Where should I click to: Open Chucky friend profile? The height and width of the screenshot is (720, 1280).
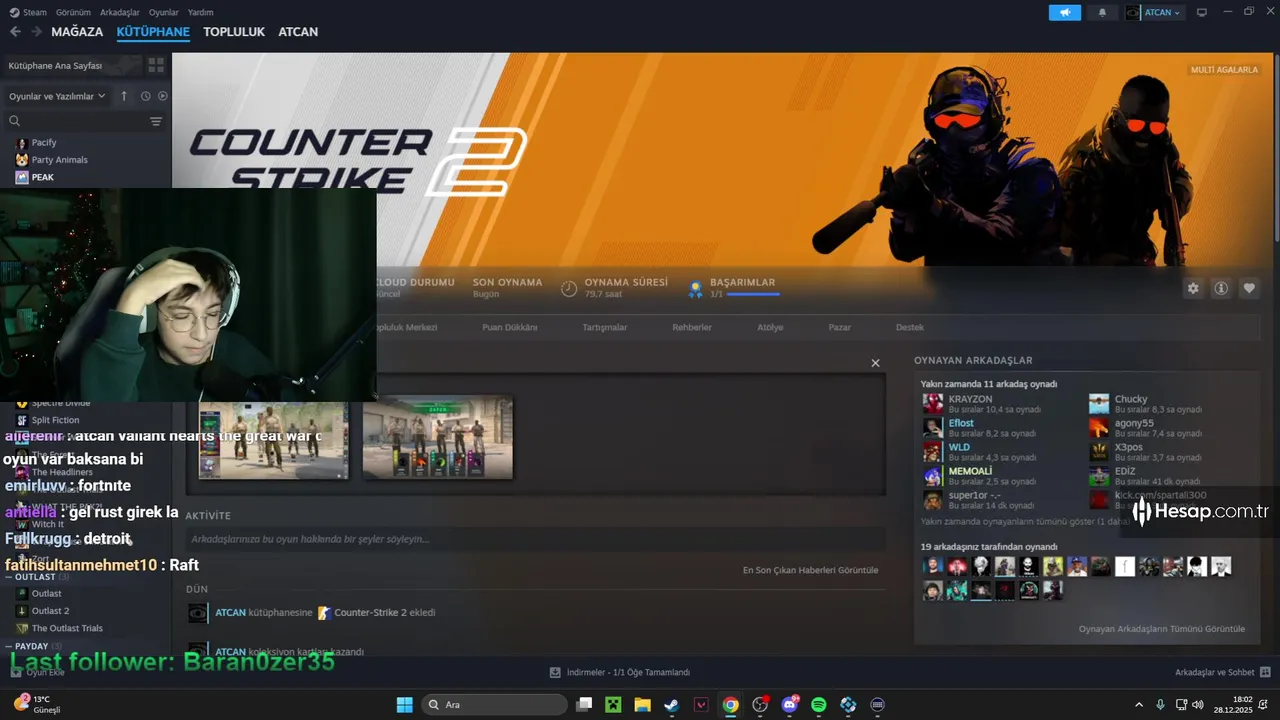pos(1145,403)
